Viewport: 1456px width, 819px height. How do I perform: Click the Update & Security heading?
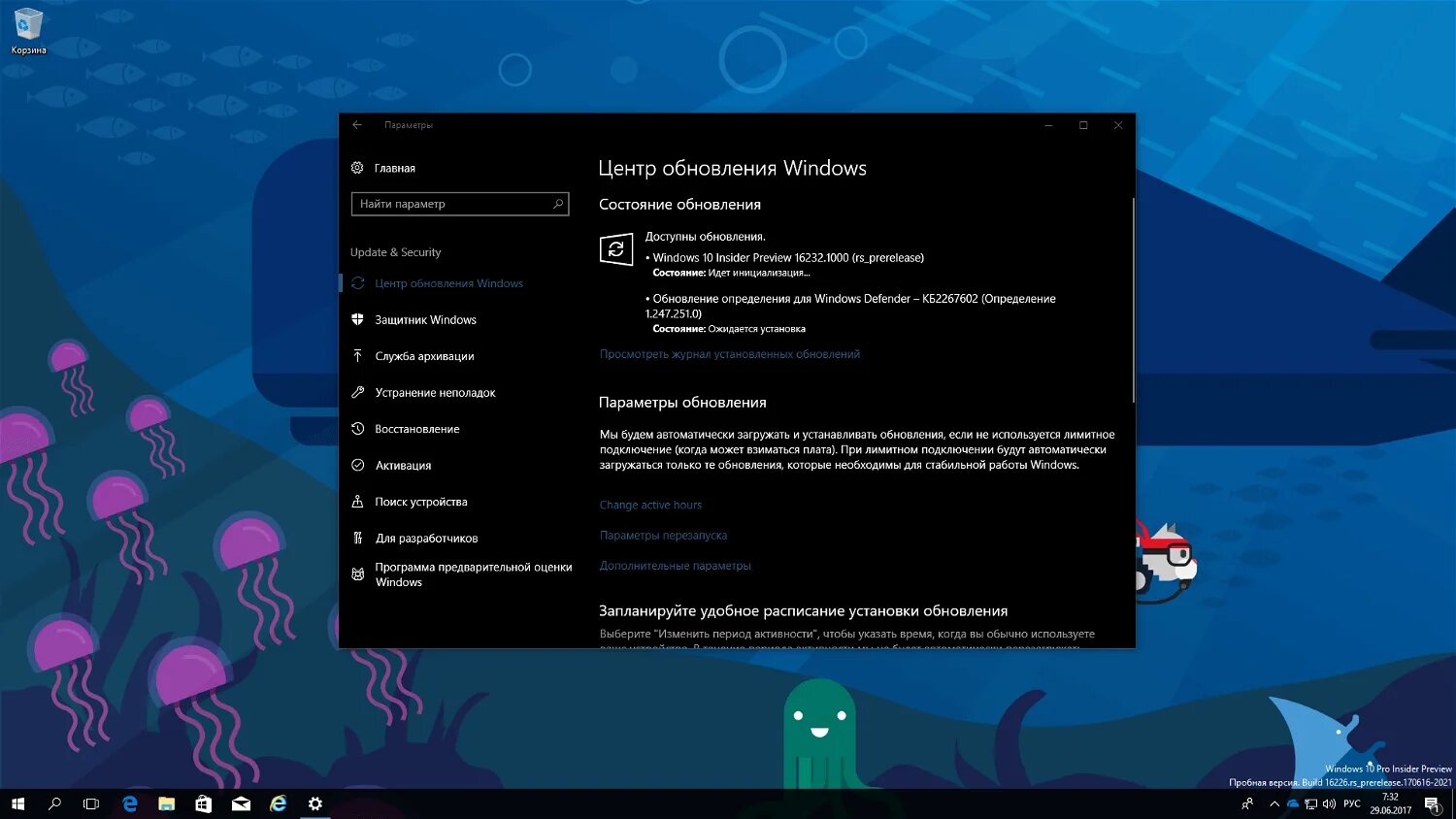click(395, 252)
